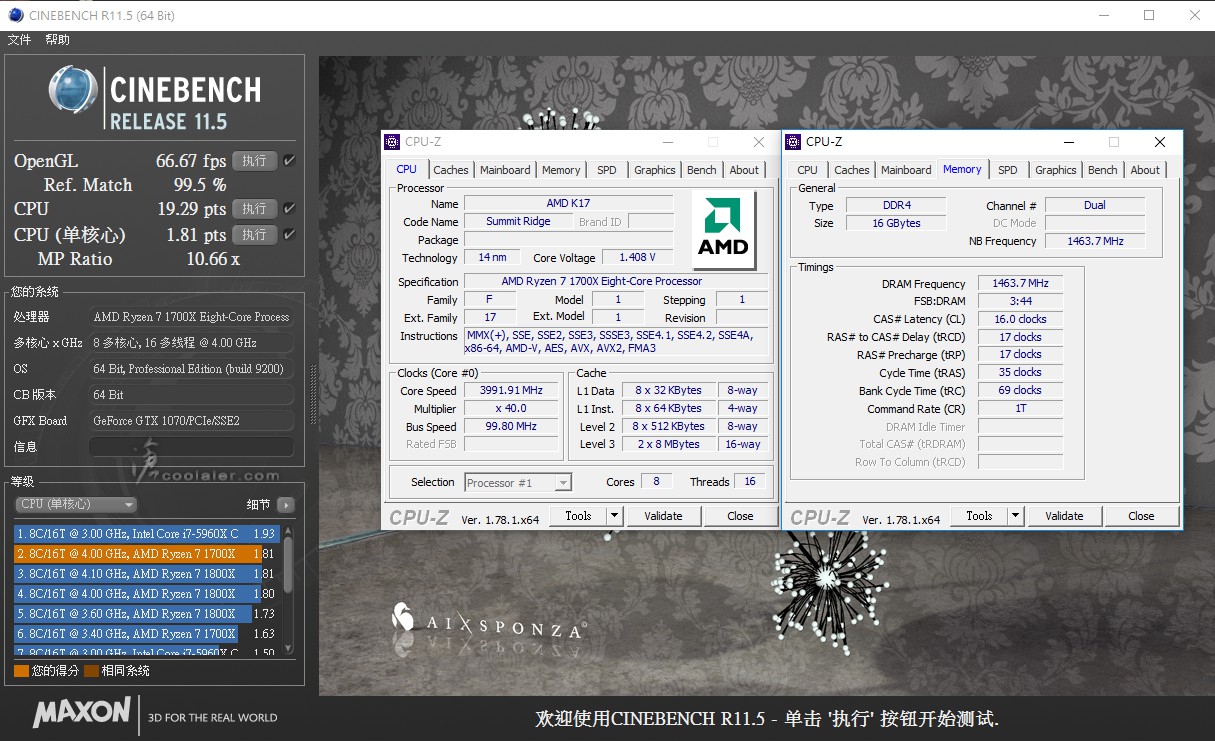Screen dimensions: 1215x741
Task: Select the Ryzen 7 1800X 3.60 GHz ranking row
Action: [x=145, y=614]
